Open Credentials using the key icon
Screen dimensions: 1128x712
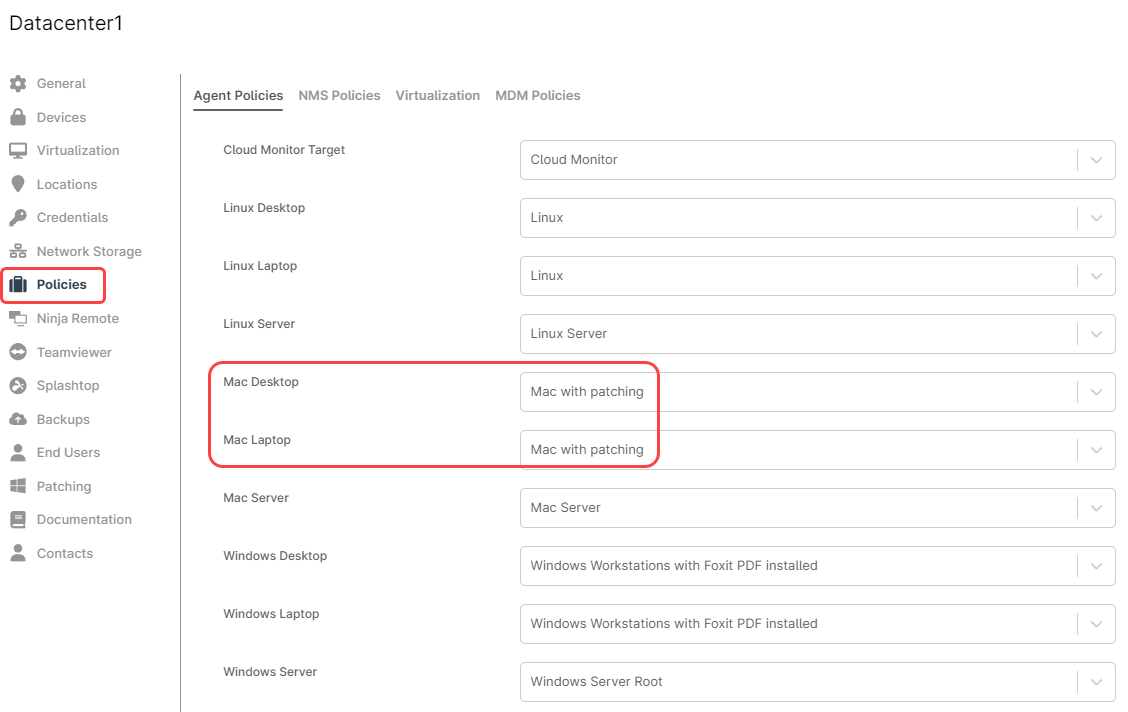(18, 218)
